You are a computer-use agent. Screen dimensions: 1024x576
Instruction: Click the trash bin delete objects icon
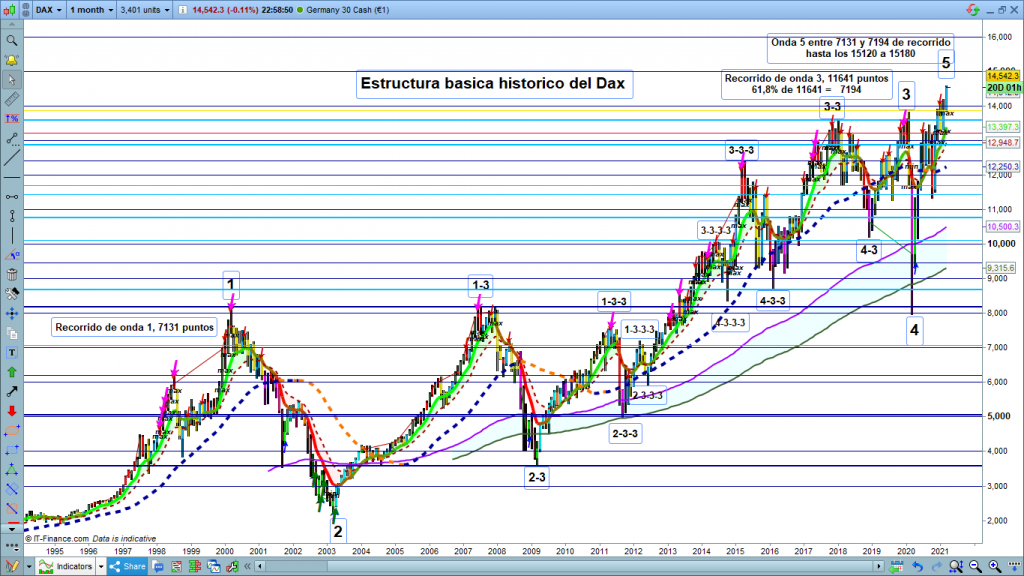pos(11,274)
